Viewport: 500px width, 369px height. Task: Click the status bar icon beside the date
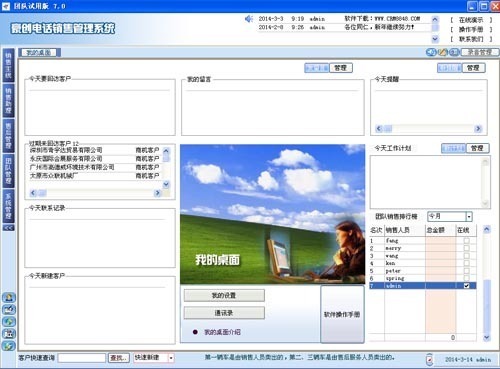[430, 359]
